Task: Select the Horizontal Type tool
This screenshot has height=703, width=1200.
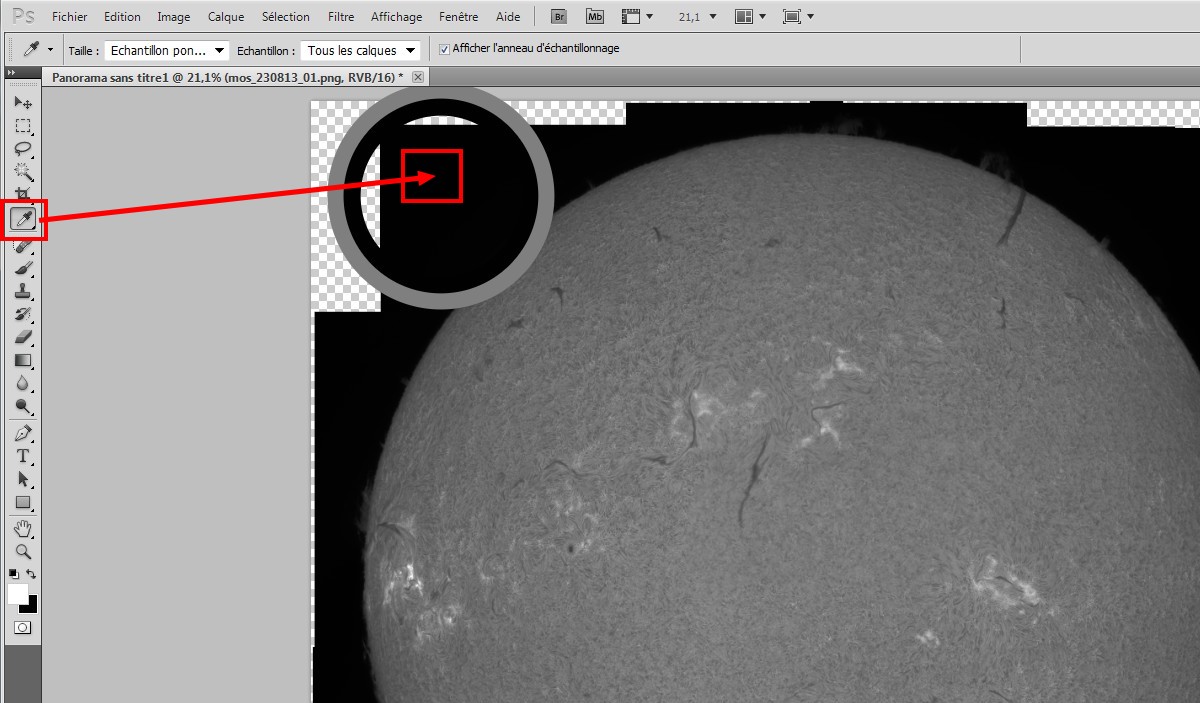Action: point(22,457)
